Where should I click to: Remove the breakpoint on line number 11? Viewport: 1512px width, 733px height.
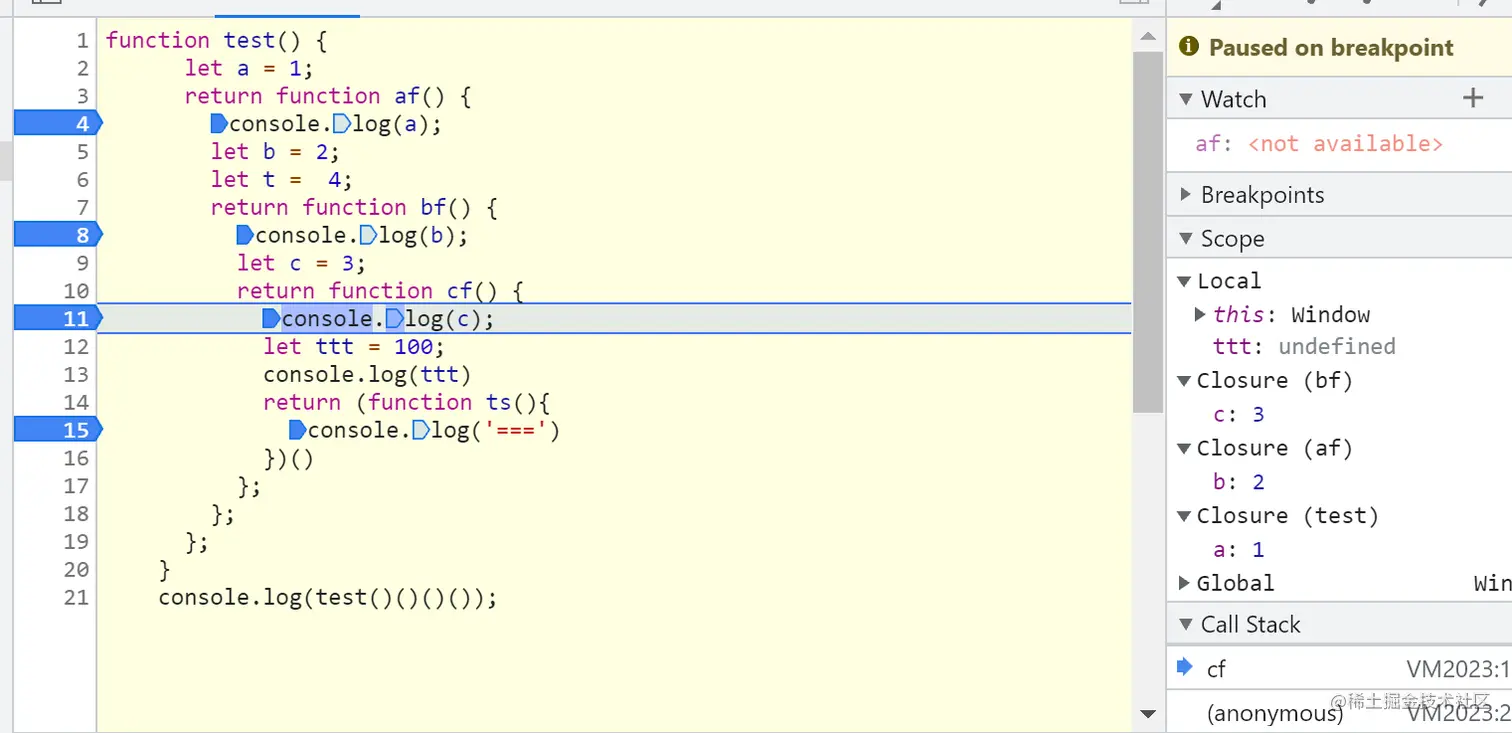pos(58,319)
